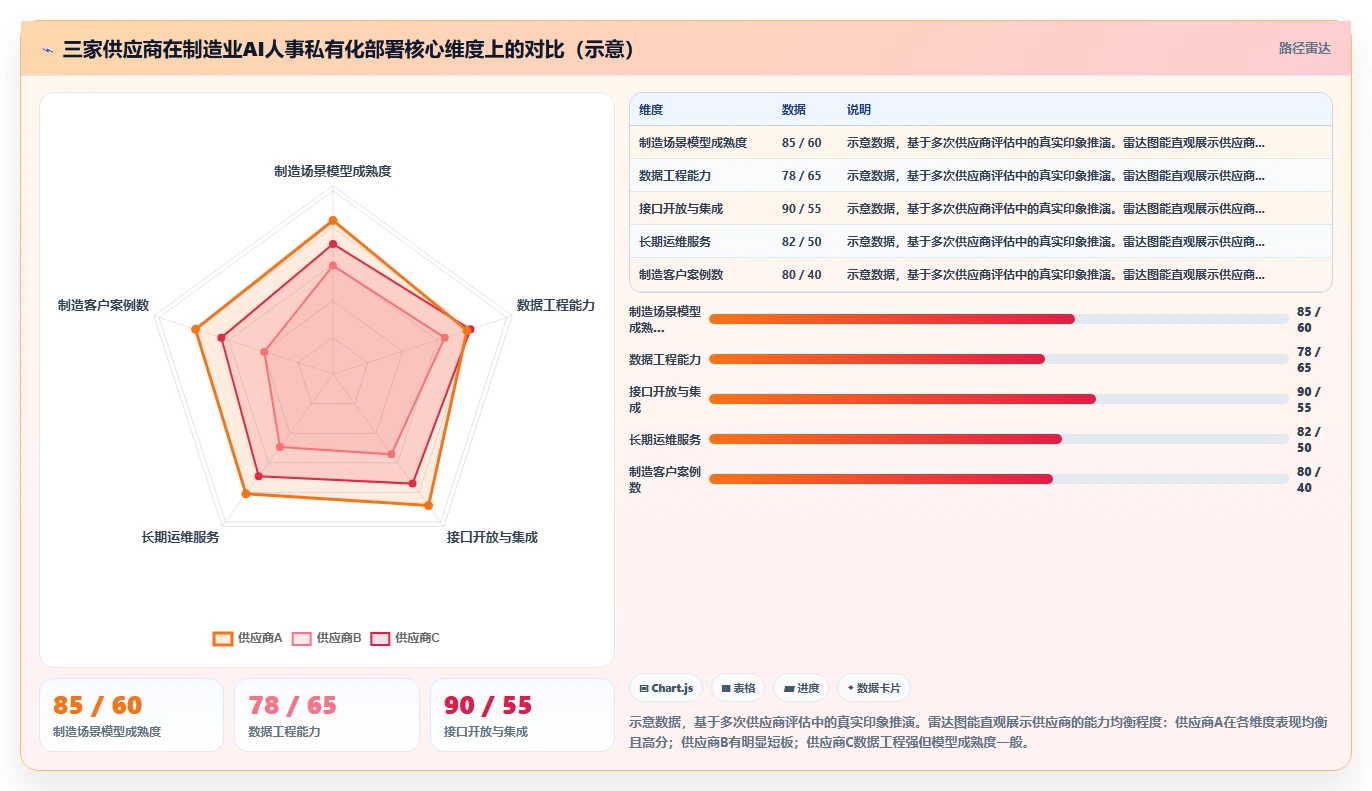1372x791 pixels.
Task: Click the radar axis label 制造场景模型成熟度
Action: point(333,171)
